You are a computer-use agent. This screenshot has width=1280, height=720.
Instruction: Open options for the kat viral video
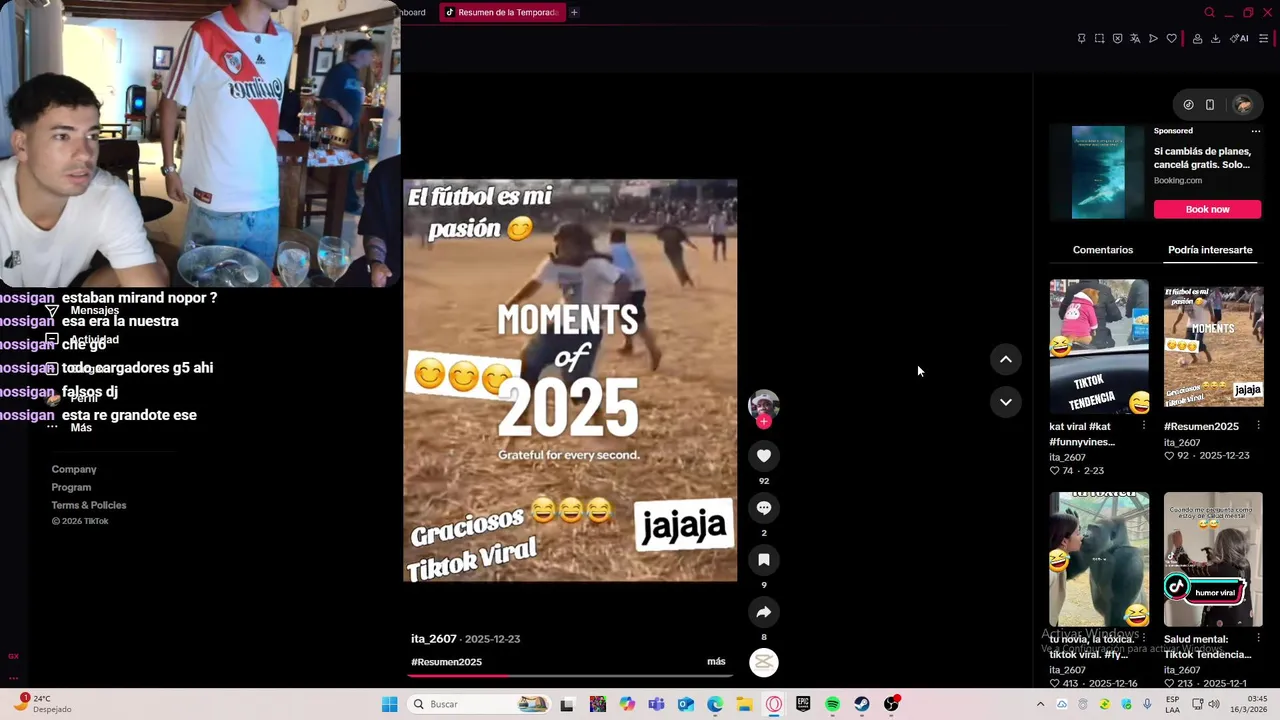coord(1144,426)
